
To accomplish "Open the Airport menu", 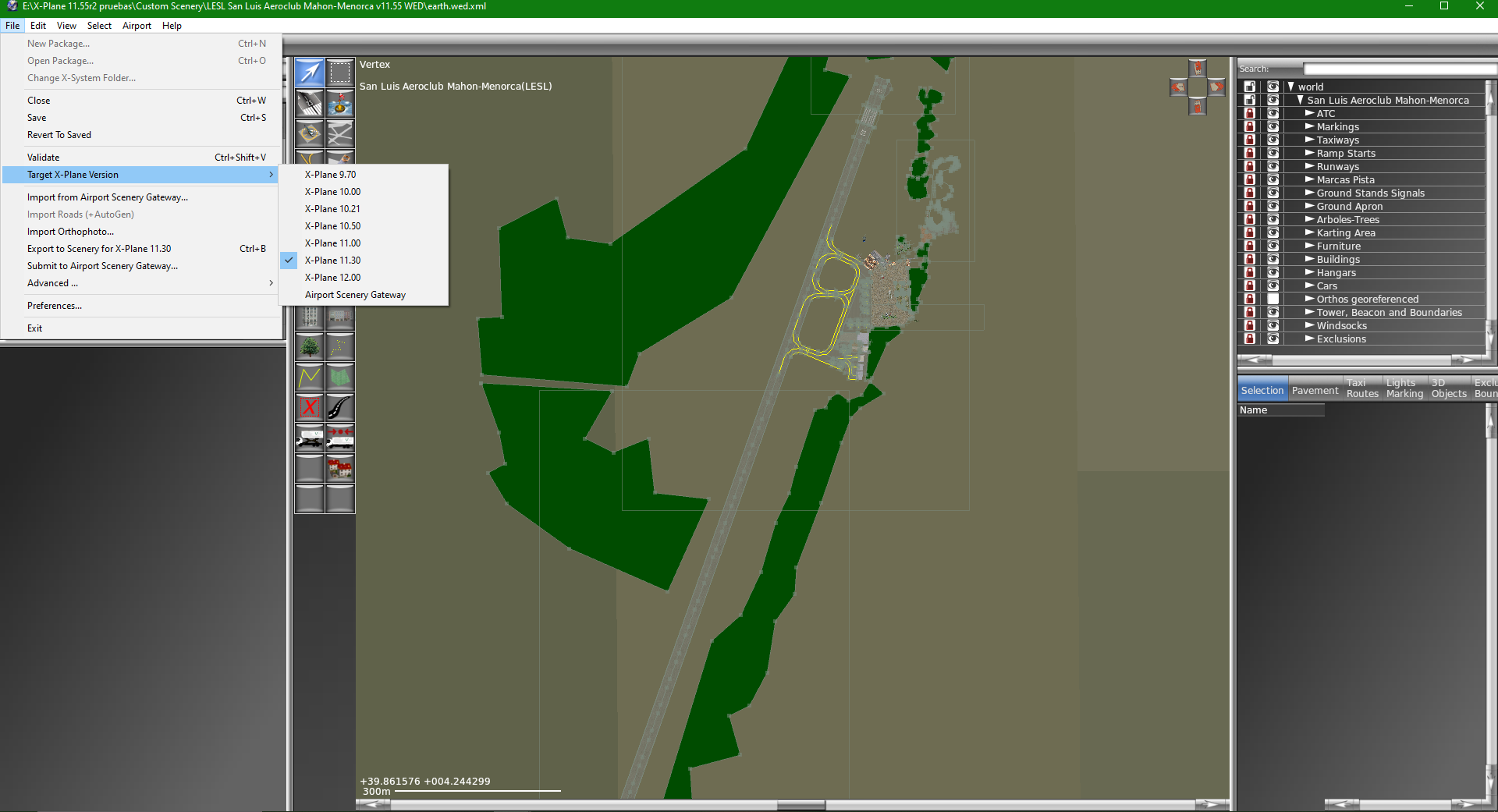I will click(x=137, y=26).
